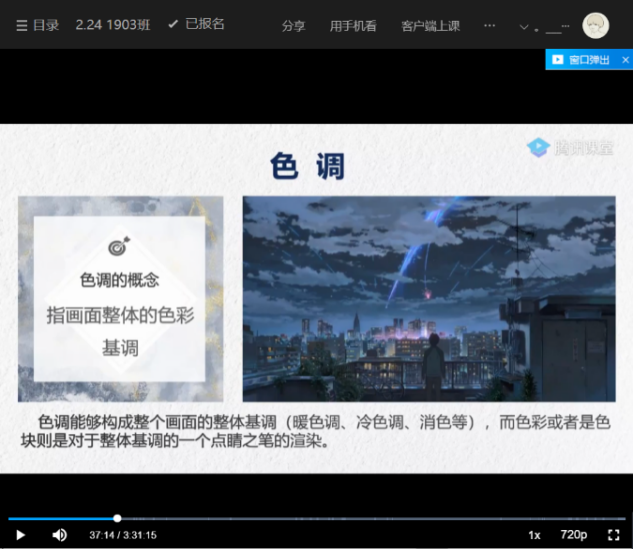The image size is (633, 549).
Task: Open 客户端上课 link
Action: 429,25
